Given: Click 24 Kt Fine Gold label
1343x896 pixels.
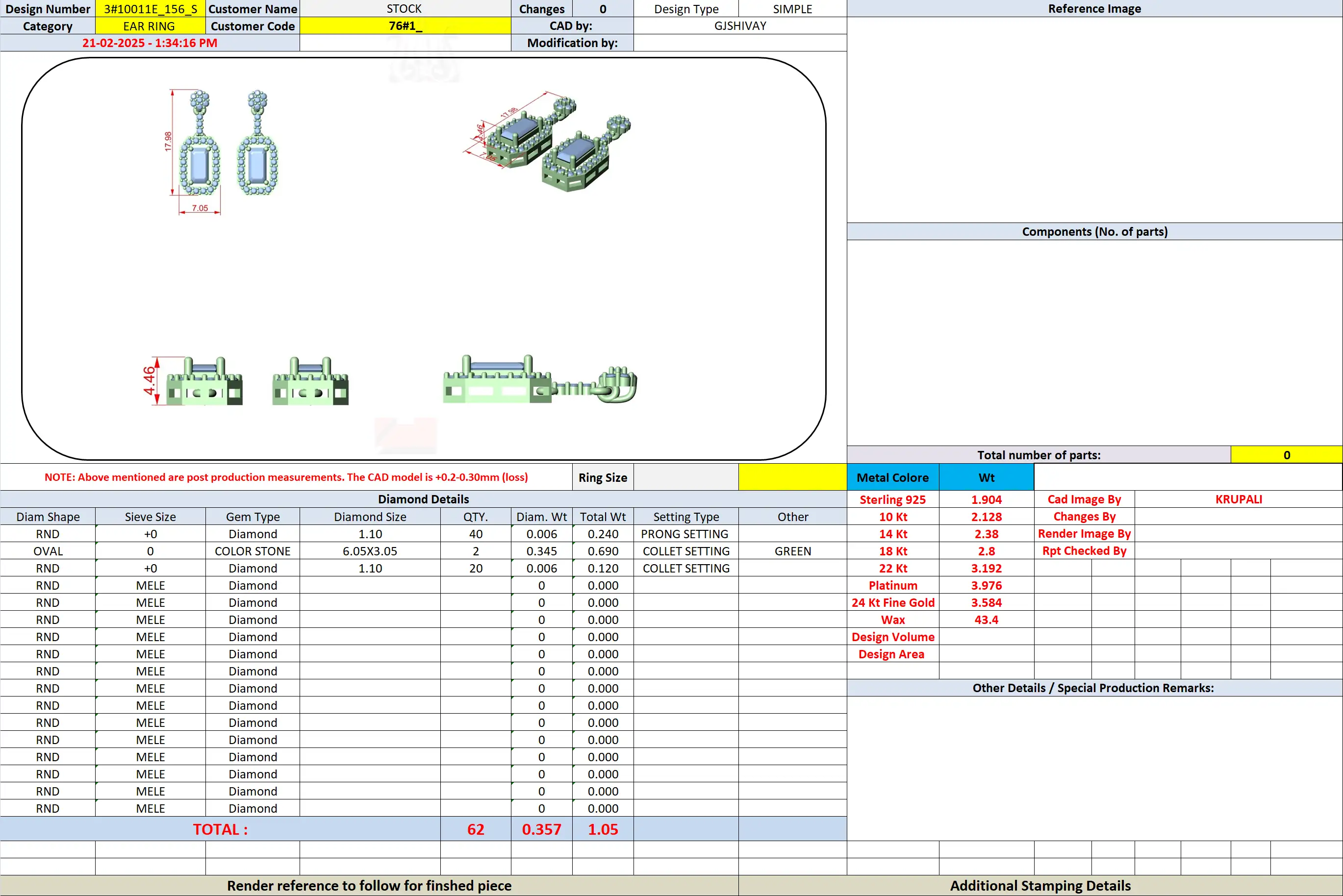Looking at the screenshot, I should (x=893, y=602).
